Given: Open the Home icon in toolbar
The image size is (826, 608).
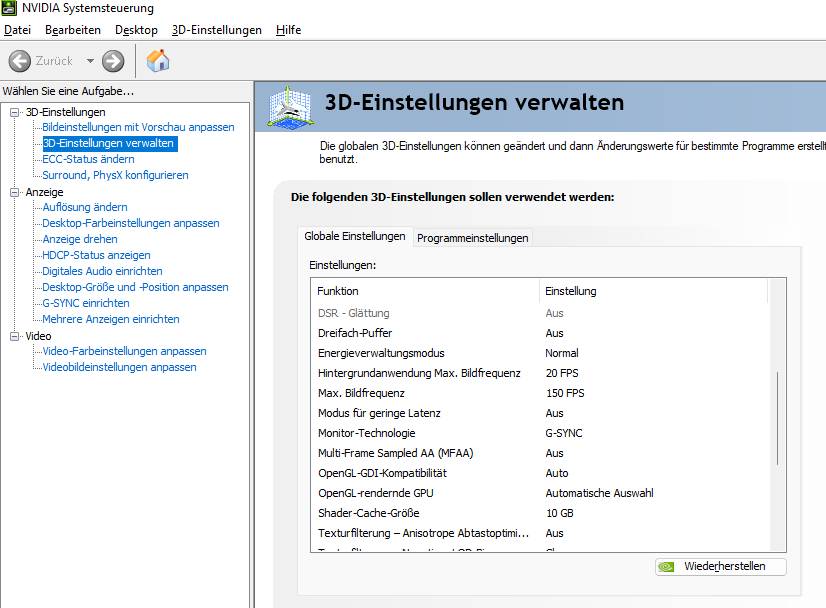Looking at the screenshot, I should (158, 61).
